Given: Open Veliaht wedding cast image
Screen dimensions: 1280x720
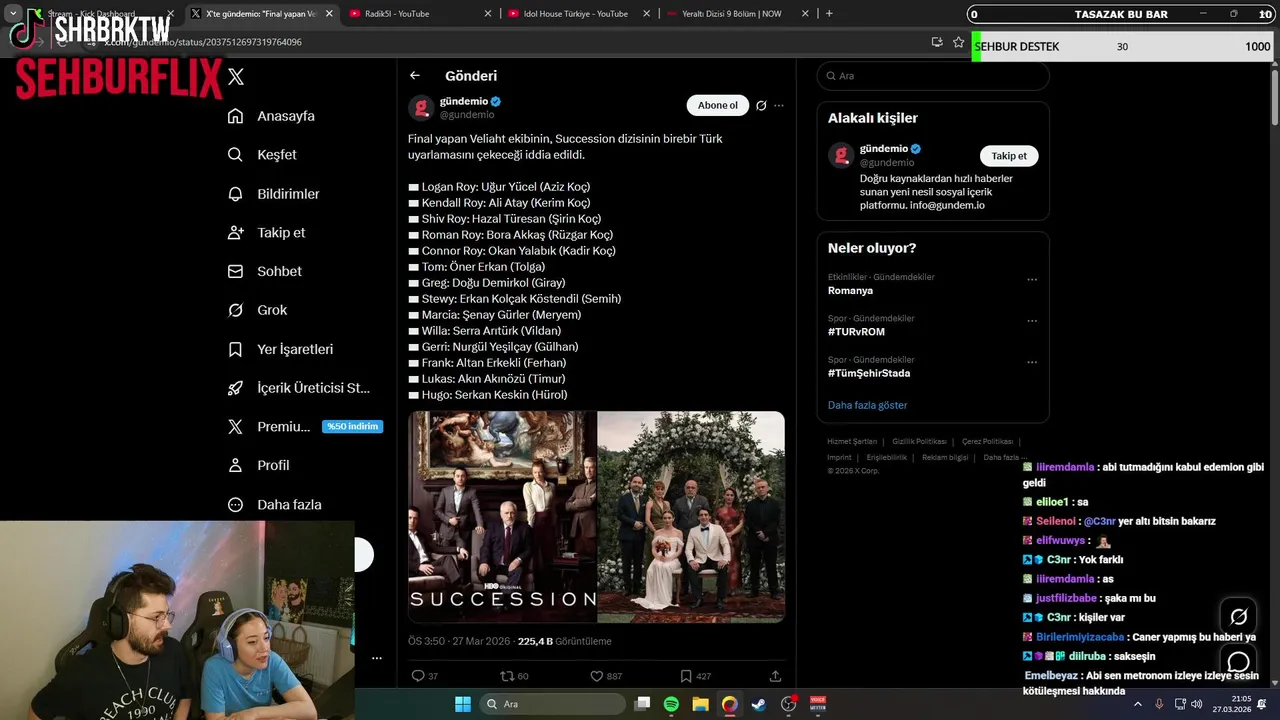Looking at the screenshot, I should coord(691,517).
